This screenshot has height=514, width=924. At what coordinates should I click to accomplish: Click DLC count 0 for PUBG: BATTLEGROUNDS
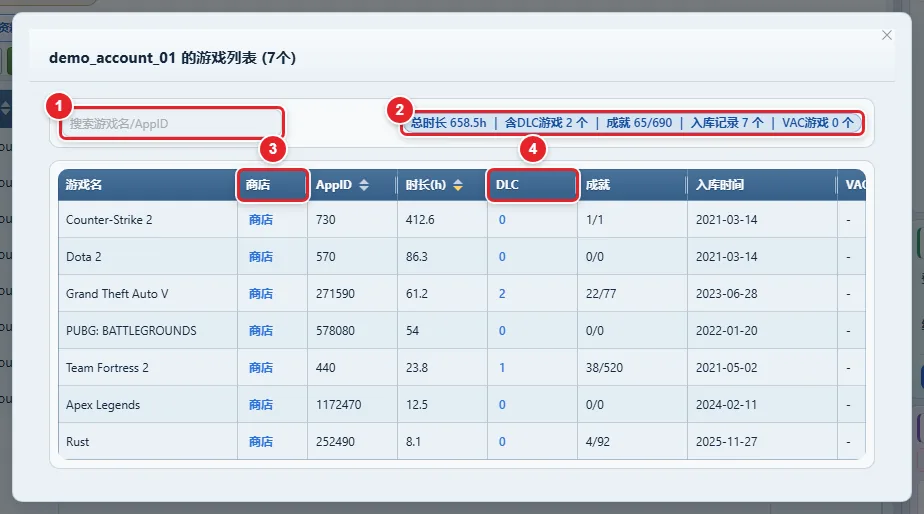tap(502, 331)
